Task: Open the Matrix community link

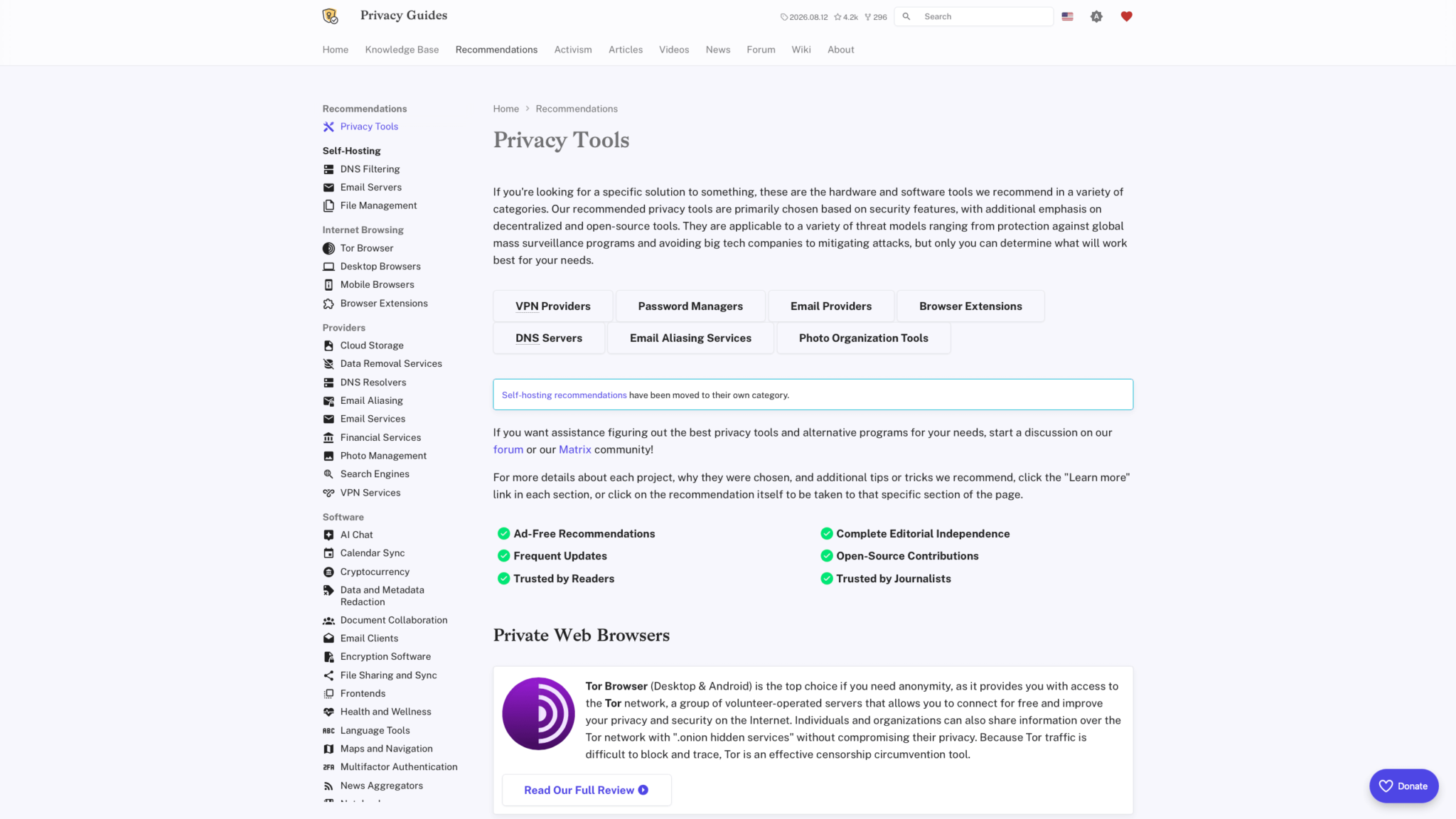Action: (x=574, y=450)
